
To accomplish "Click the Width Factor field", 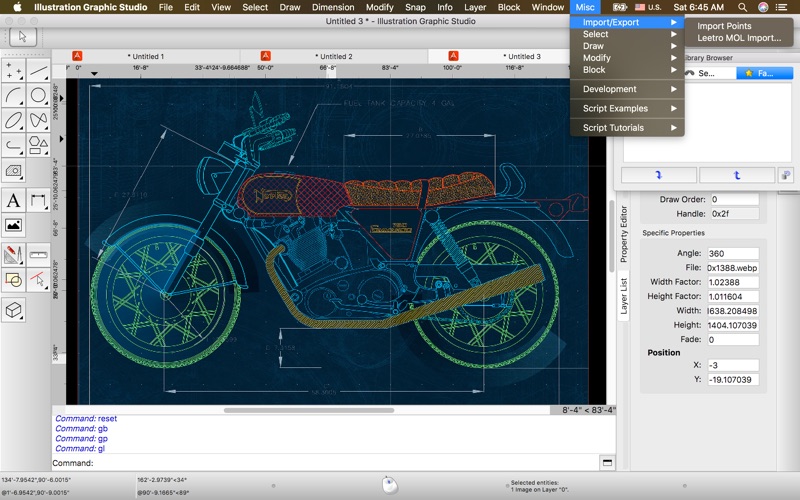I will click(x=733, y=282).
